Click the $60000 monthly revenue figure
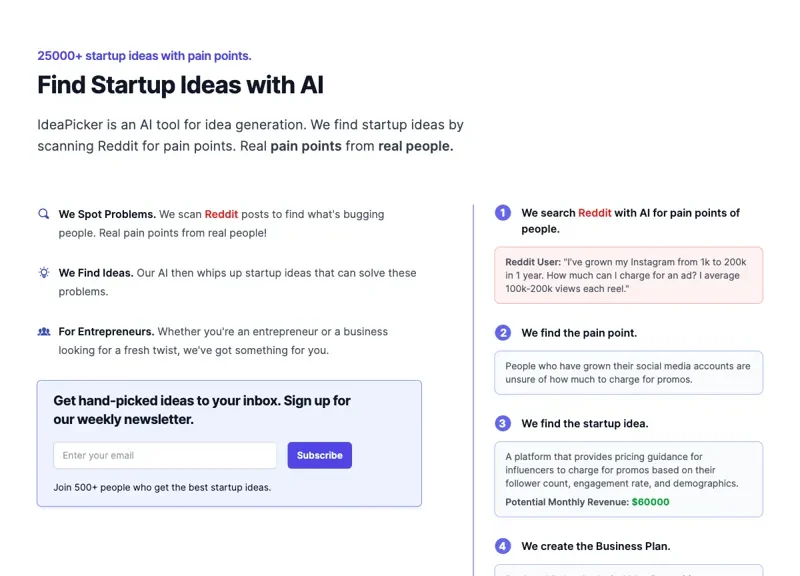 point(650,502)
